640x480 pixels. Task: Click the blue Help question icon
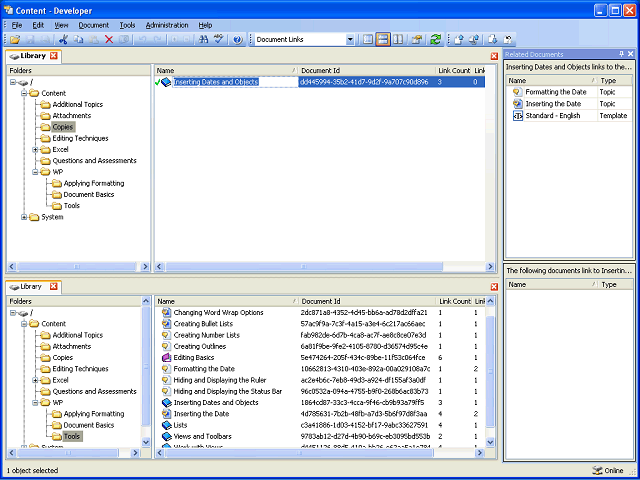point(238,39)
